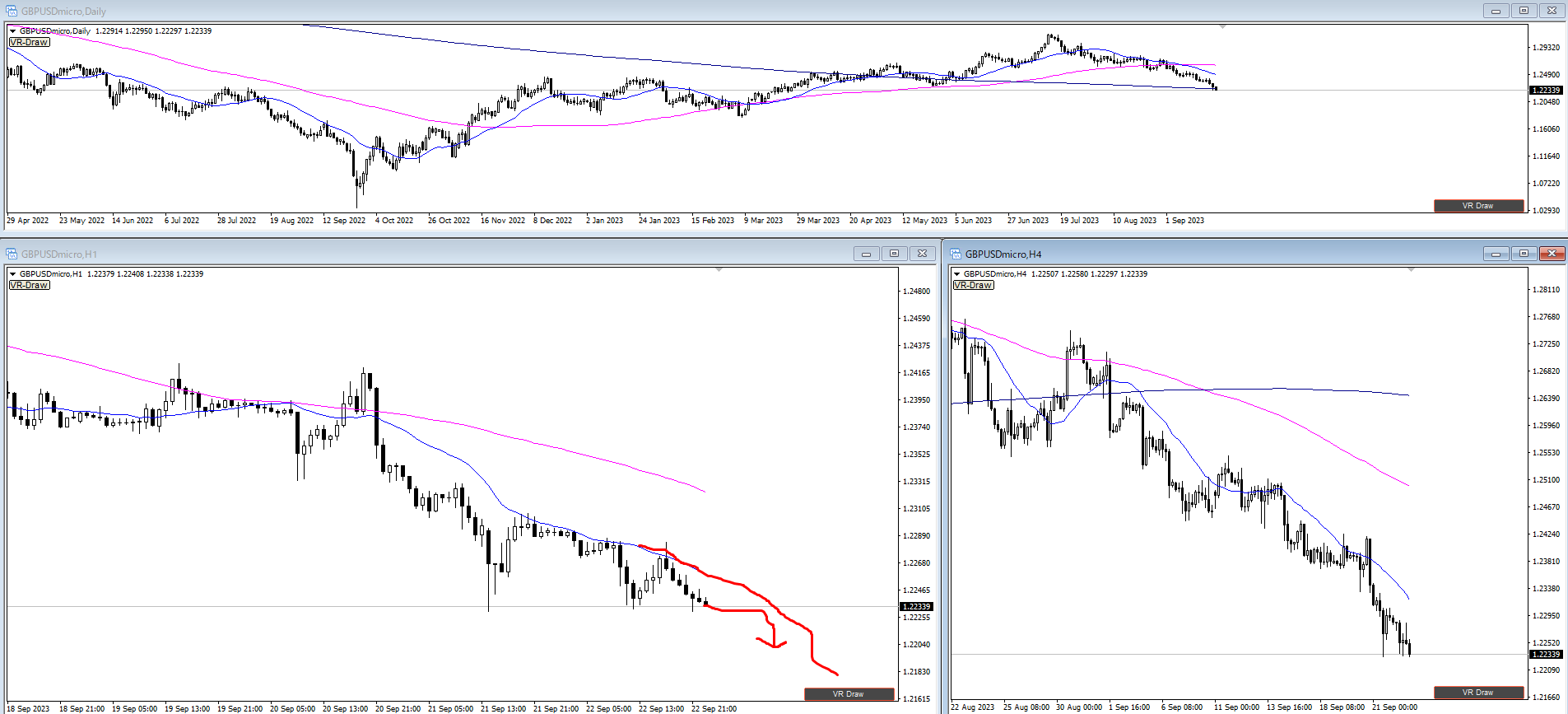Open the quick-trade arrow beside GBPUSDmicro,H4 header
The height and width of the screenshot is (714, 1568).
(956, 273)
